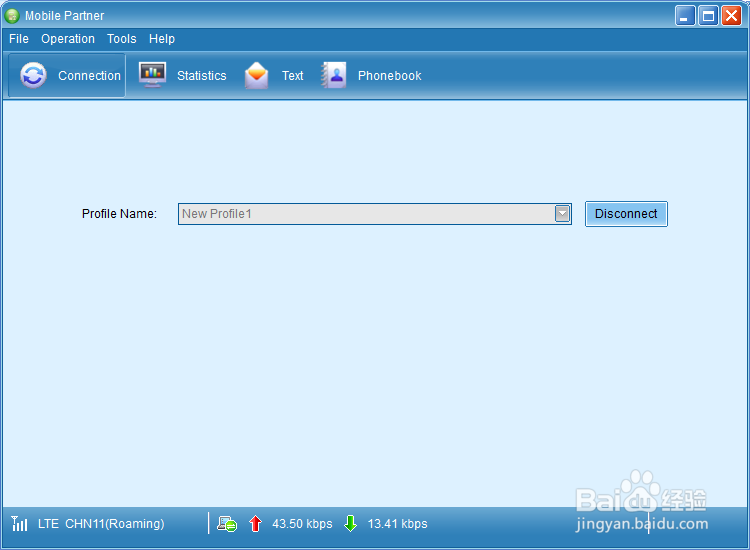Click the network connection status icon
The height and width of the screenshot is (550, 750).
pos(227,524)
